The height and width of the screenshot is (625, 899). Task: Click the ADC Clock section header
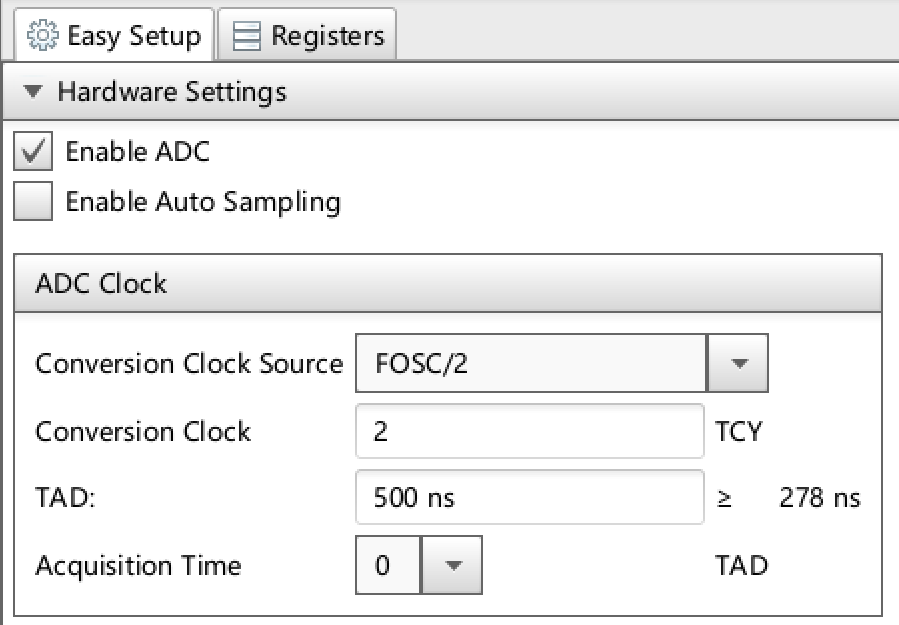448,283
